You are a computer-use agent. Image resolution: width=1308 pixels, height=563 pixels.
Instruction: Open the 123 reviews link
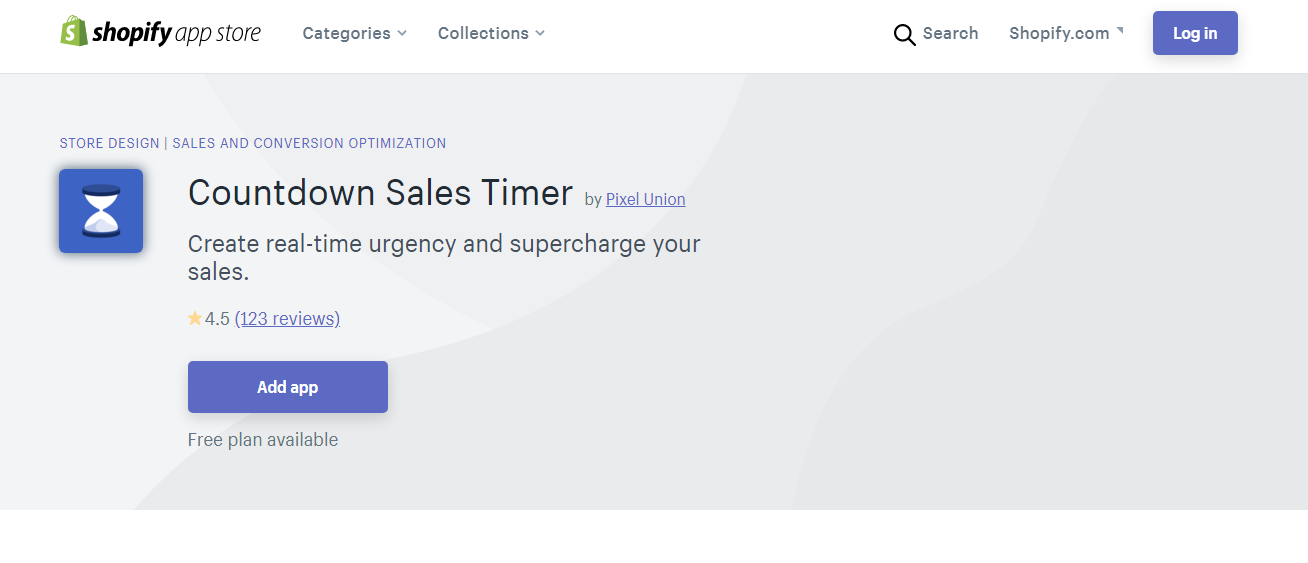[287, 319]
